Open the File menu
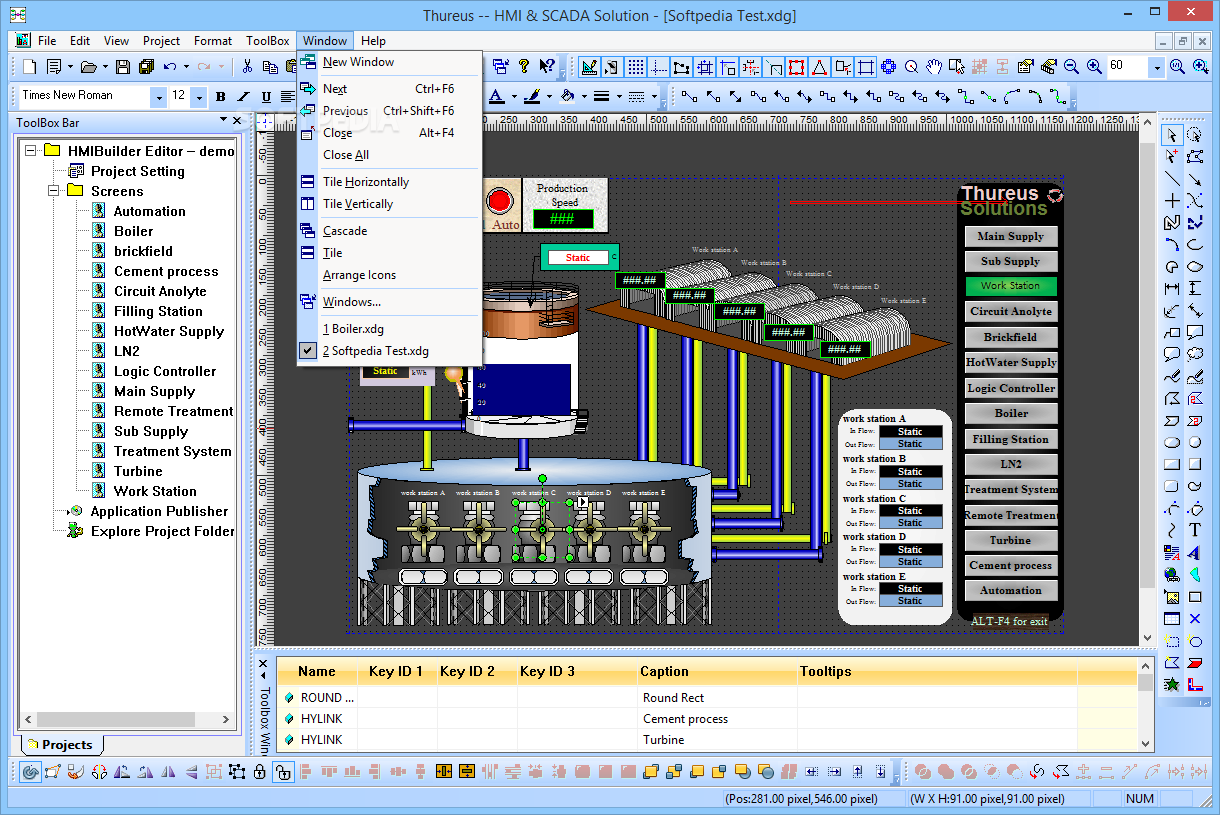Viewport: 1220px width, 815px height. pyautogui.click(x=47, y=41)
